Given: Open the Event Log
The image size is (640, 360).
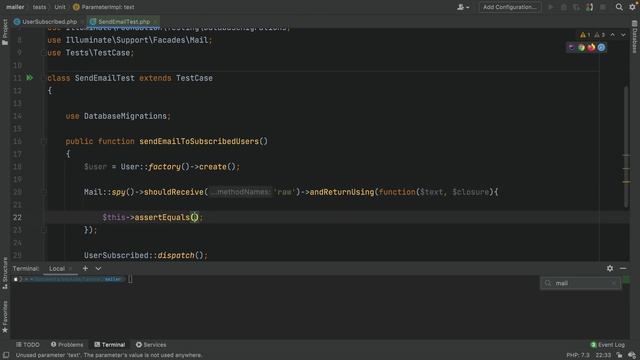Looking at the screenshot, I should (x=608, y=344).
